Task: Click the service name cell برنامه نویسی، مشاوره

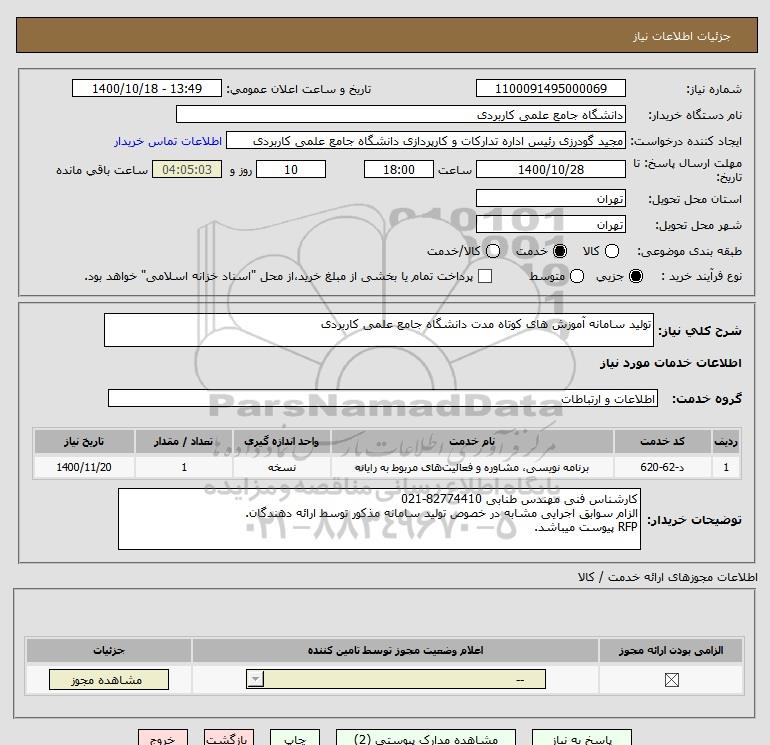Action: (x=472, y=467)
